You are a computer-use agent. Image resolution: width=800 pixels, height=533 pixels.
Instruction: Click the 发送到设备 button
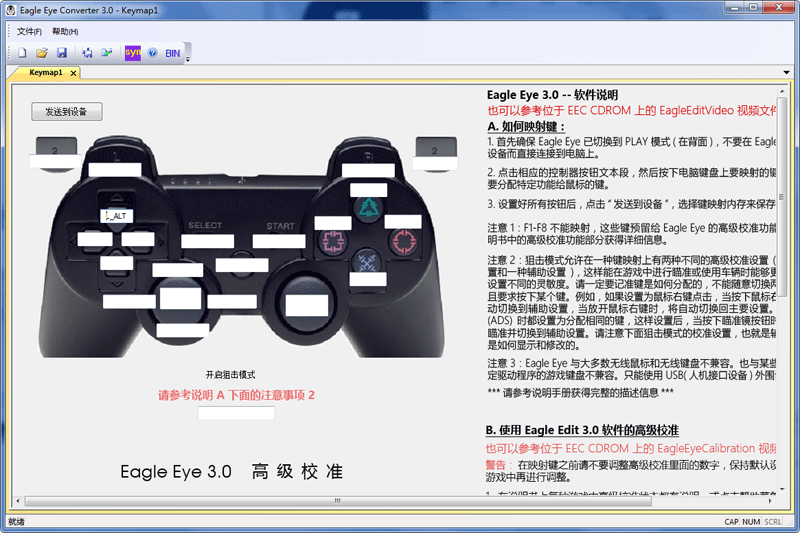66,112
